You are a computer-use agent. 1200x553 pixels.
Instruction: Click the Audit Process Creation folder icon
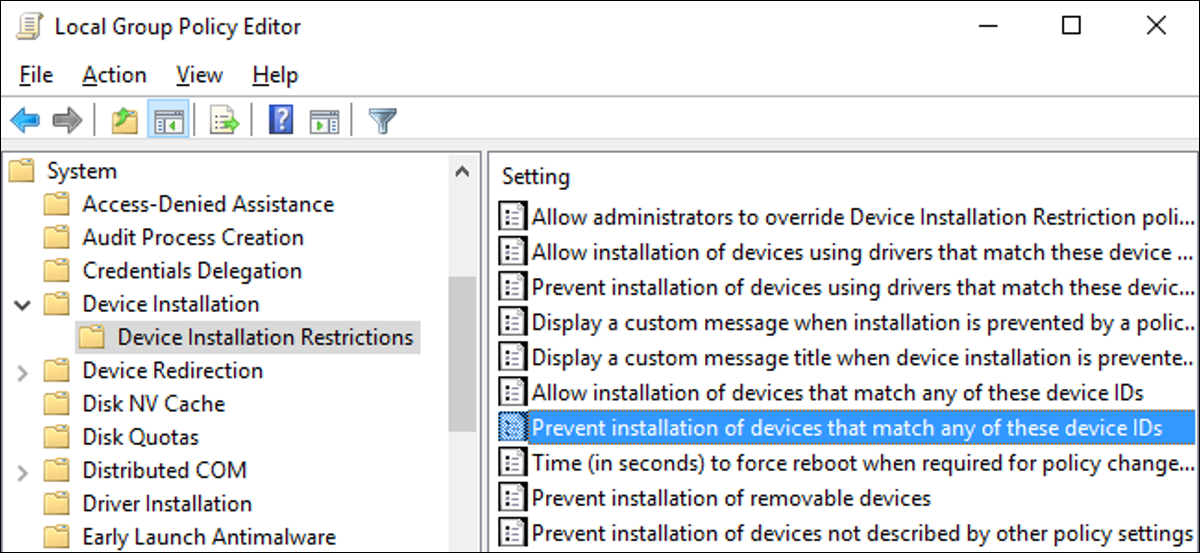pyautogui.click(x=57, y=238)
